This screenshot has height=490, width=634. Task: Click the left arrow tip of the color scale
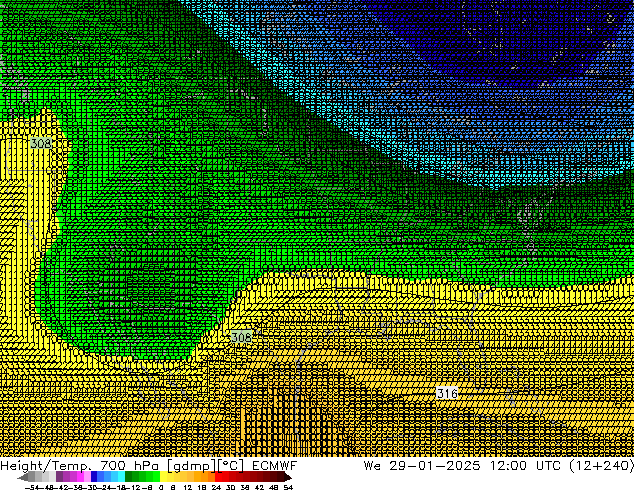[x=21, y=477]
